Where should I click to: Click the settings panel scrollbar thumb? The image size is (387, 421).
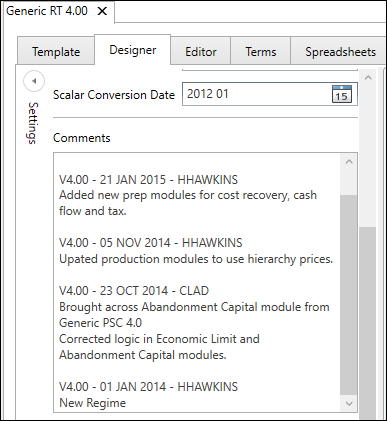pyautogui.click(x=368, y=323)
